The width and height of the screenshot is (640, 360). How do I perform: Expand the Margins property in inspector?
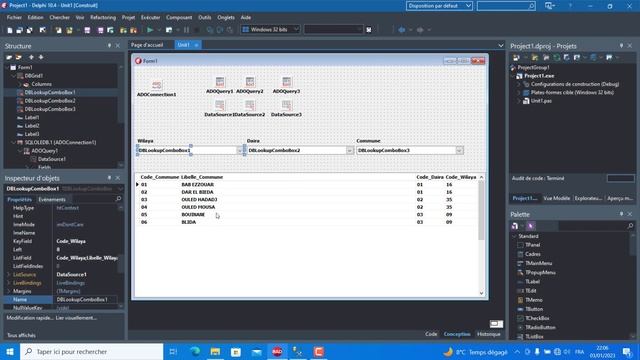[x=9, y=291]
